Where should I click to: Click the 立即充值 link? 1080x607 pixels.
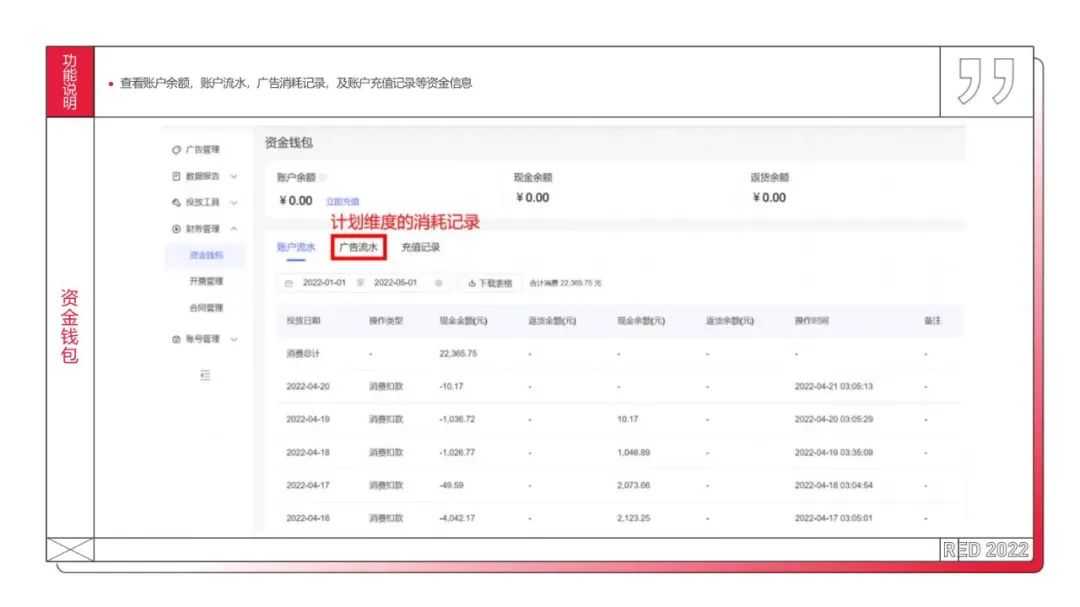pyautogui.click(x=342, y=202)
